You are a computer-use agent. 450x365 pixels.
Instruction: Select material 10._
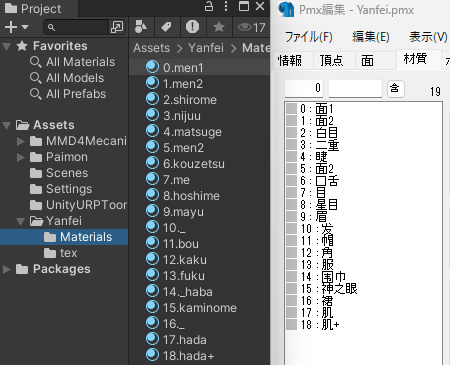tap(199, 228)
